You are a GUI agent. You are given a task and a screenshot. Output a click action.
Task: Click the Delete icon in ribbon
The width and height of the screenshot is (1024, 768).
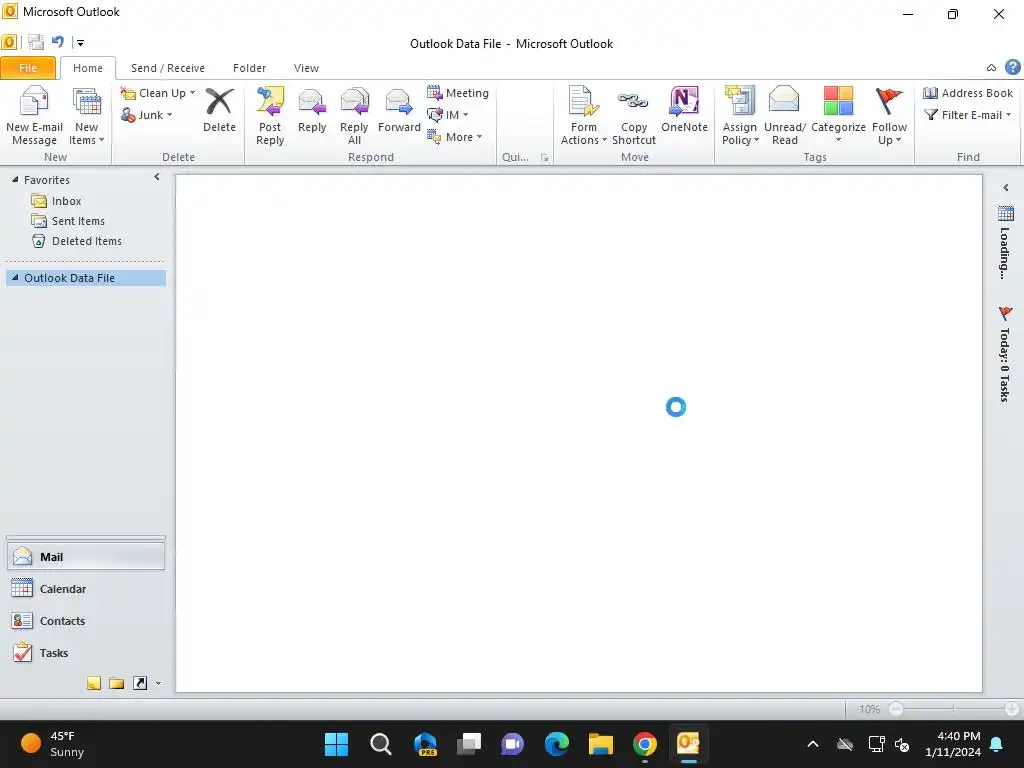pyautogui.click(x=219, y=110)
